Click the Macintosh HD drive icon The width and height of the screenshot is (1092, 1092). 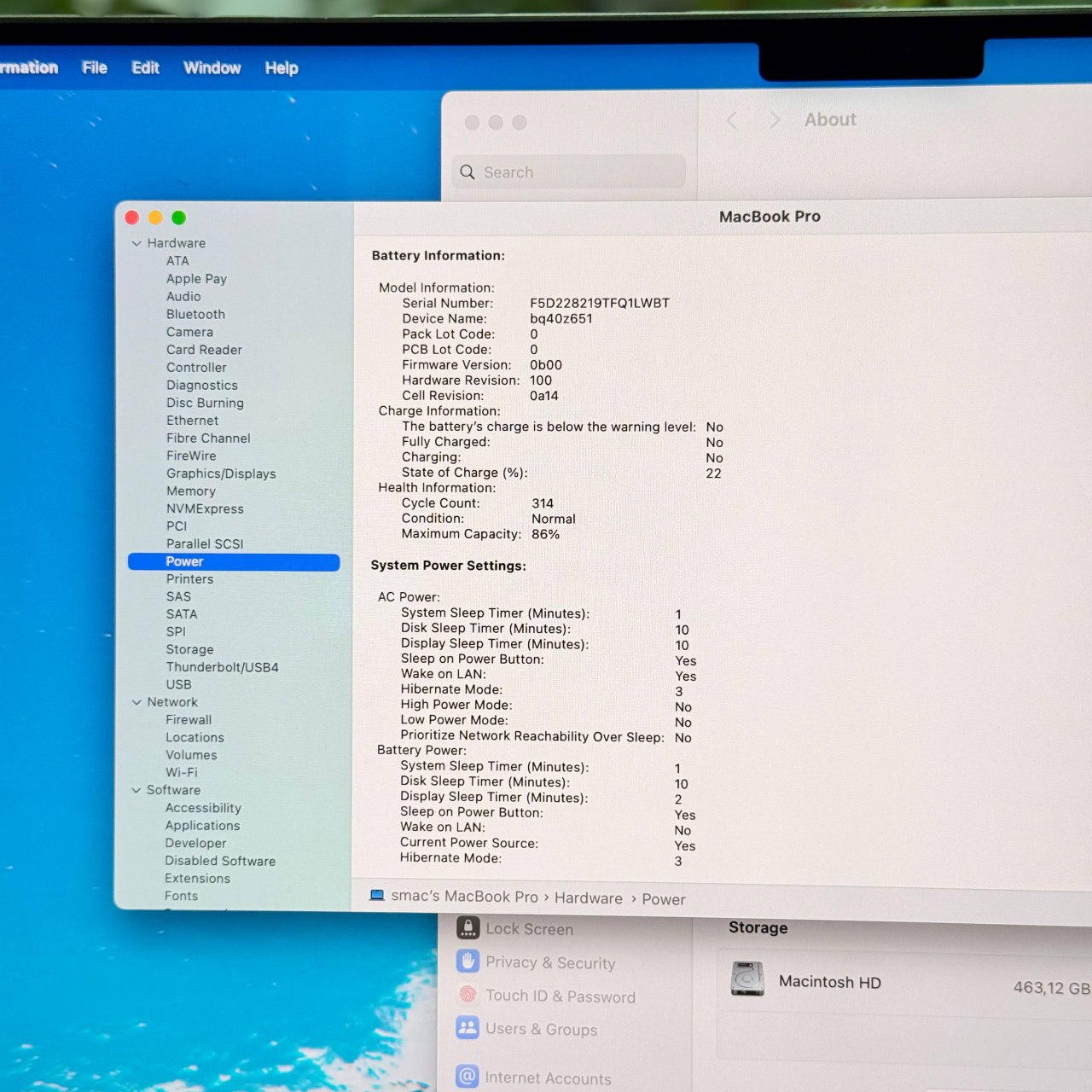click(x=747, y=980)
